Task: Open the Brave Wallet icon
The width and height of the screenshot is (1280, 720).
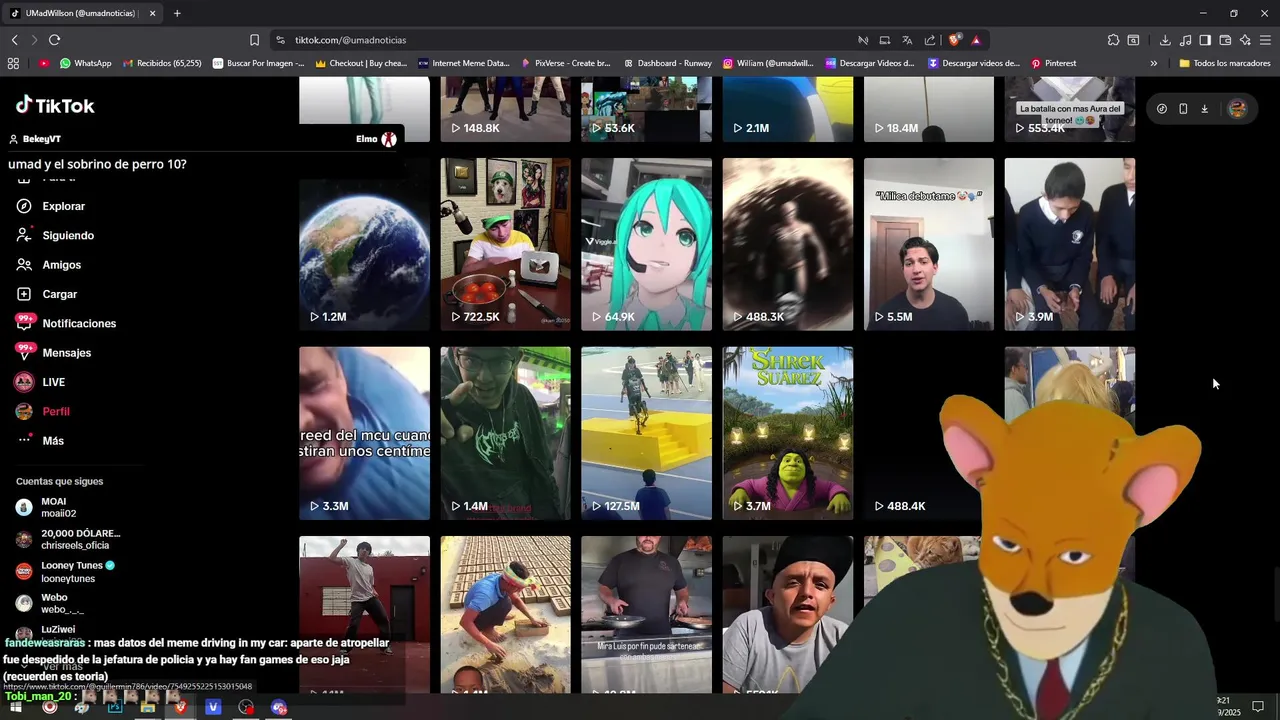Action: point(1225,40)
